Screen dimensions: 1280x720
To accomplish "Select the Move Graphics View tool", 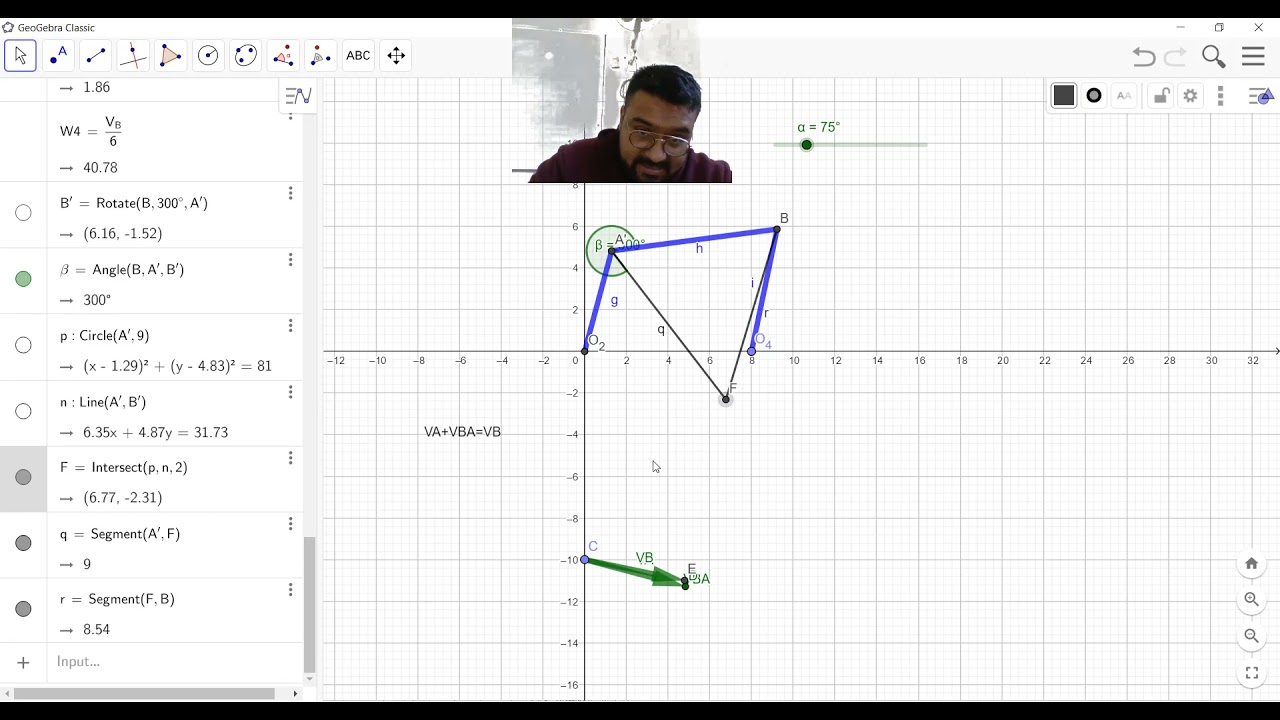I will [x=396, y=56].
